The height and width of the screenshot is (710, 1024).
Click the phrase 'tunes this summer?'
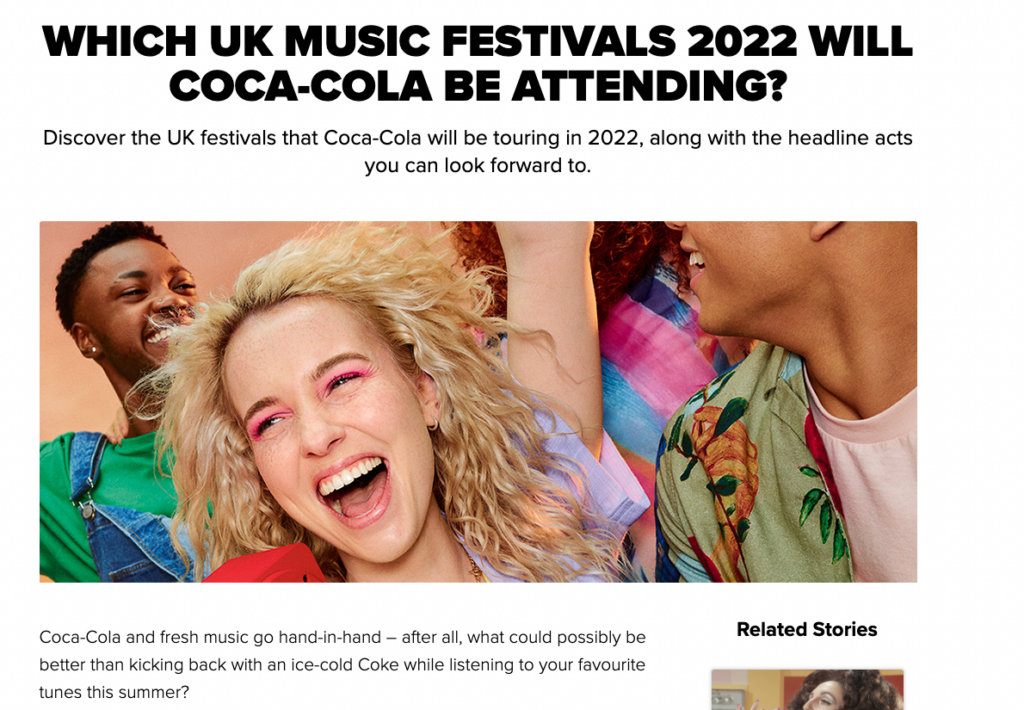114,692
